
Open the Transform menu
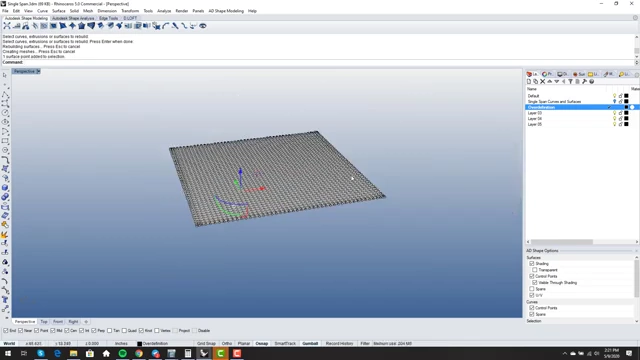130,11
